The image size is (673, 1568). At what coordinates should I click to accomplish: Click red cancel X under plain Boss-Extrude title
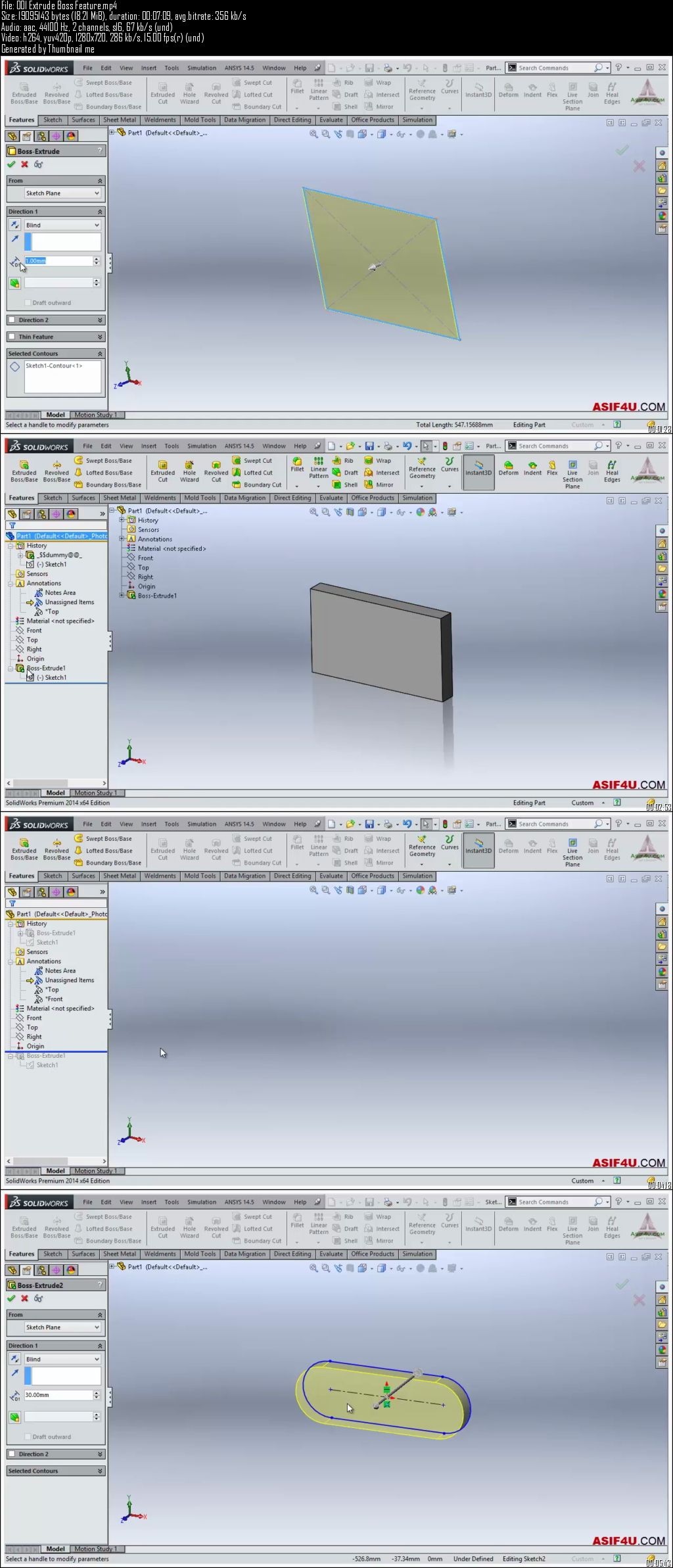pos(25,164)
